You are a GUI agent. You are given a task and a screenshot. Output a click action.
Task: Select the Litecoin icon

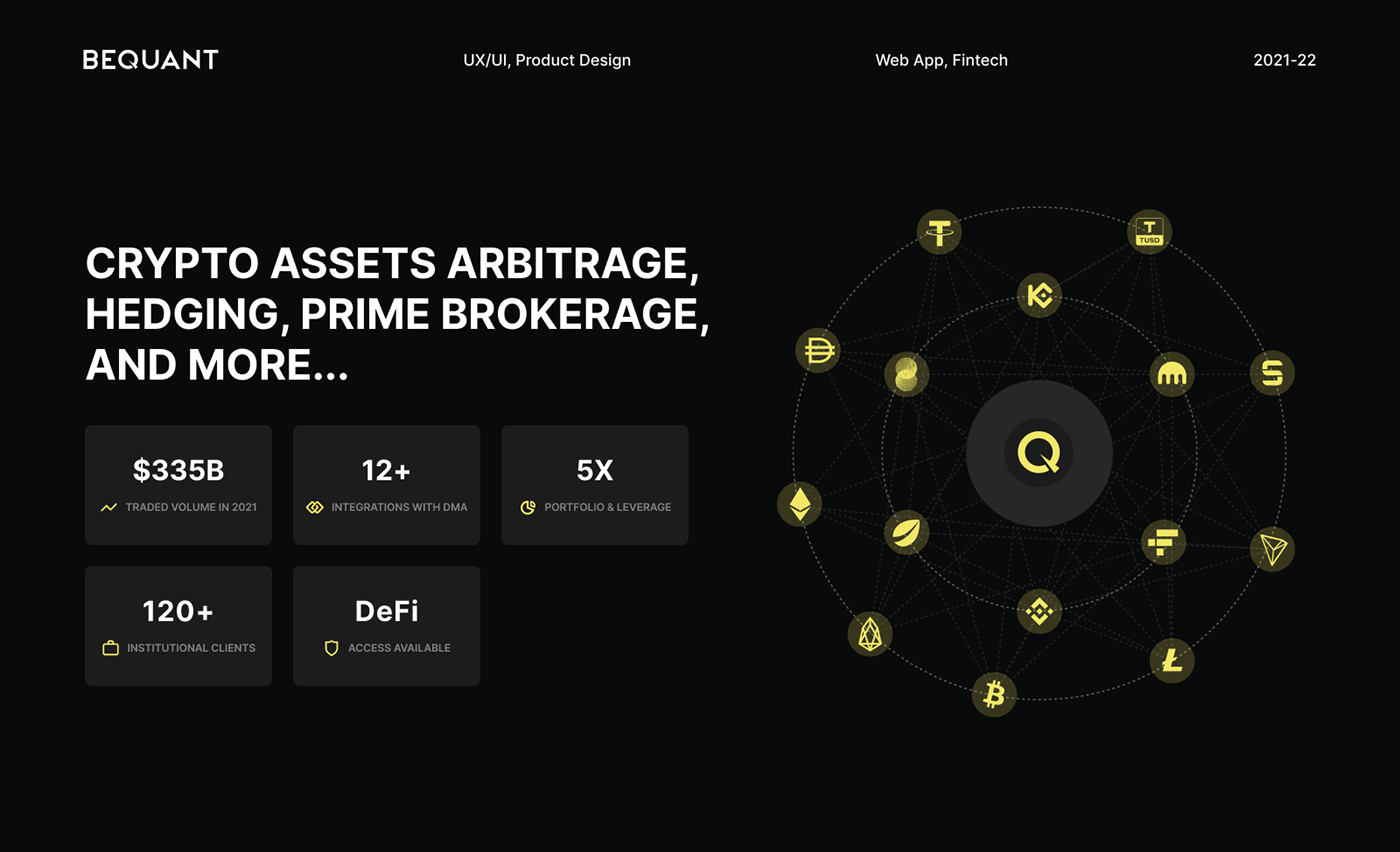pos(1172,660)
